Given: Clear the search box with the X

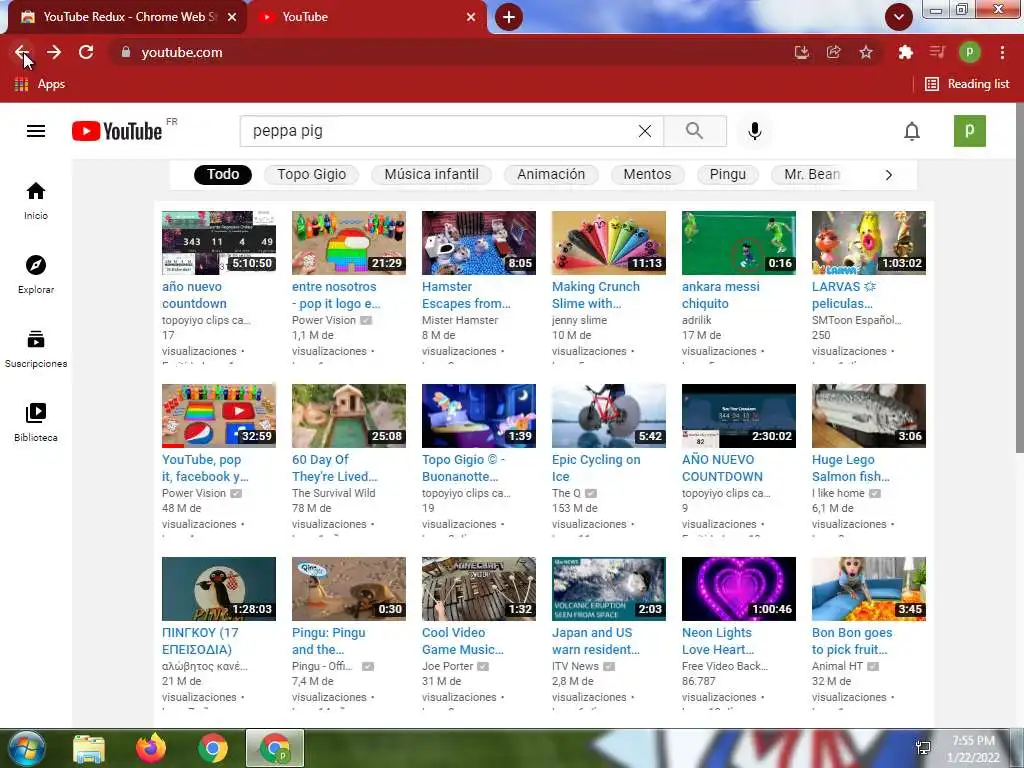Looking at the screenshot, I should [x=645, y=131].
